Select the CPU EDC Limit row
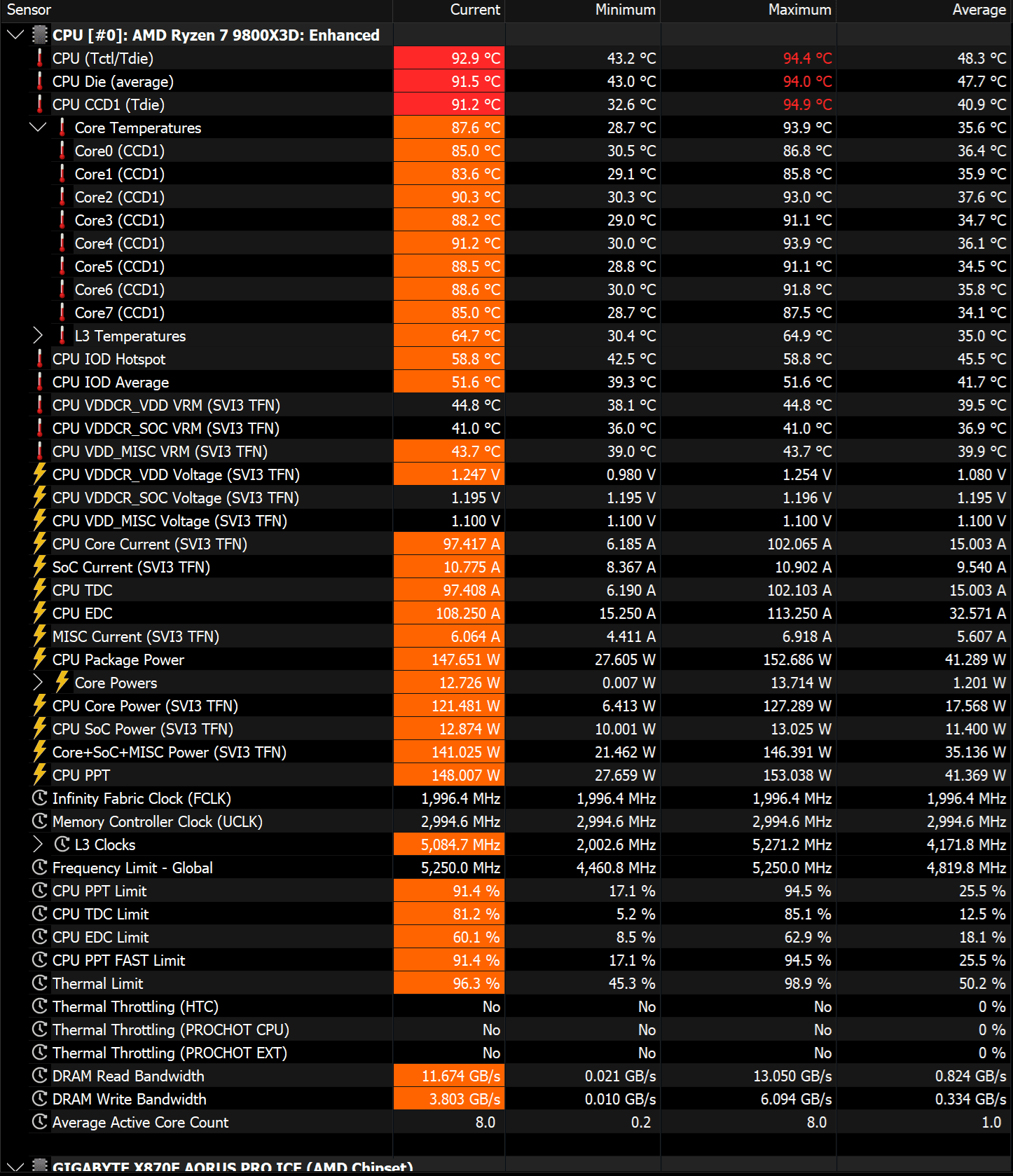This screenshot has width=1013, height=1176. point(506,937)
